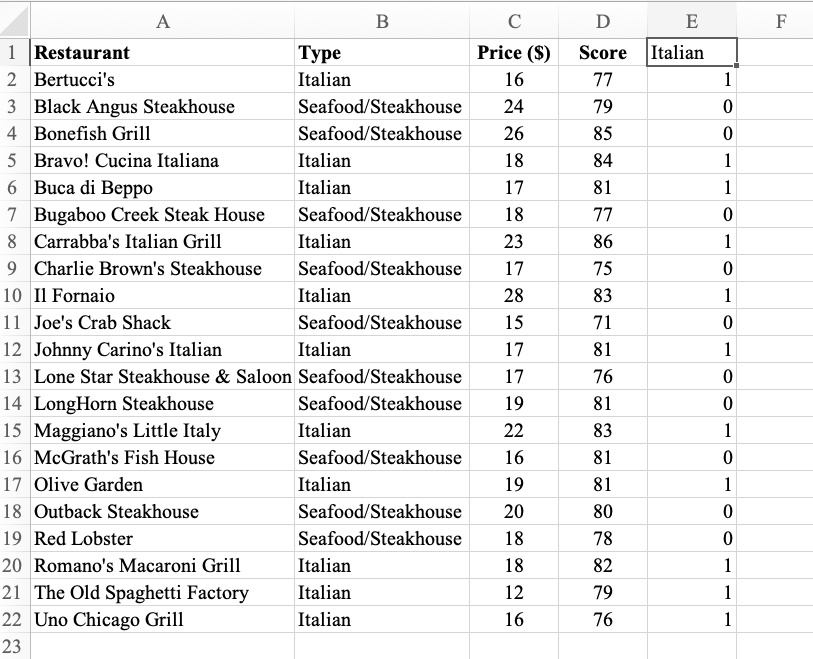Select column D header
813x659 pixels.
[x=602, y=20]
